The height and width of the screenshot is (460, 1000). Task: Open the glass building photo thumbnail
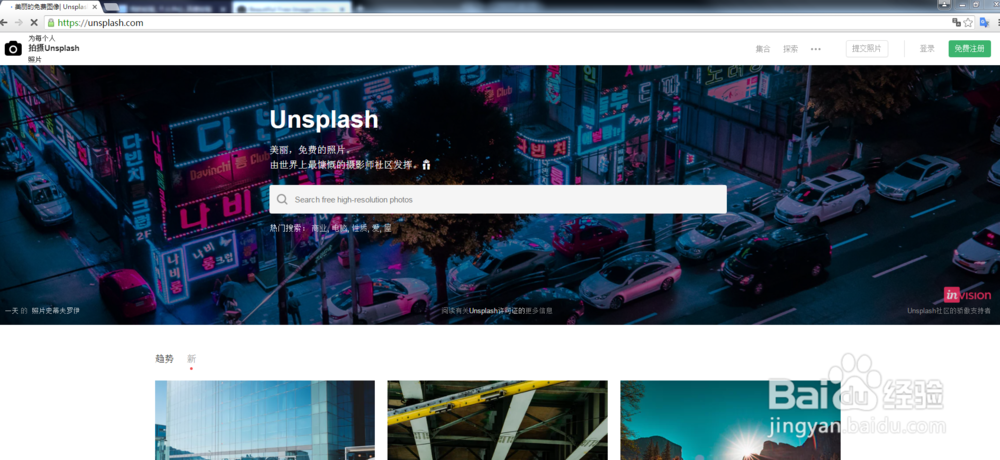[265, 420]
